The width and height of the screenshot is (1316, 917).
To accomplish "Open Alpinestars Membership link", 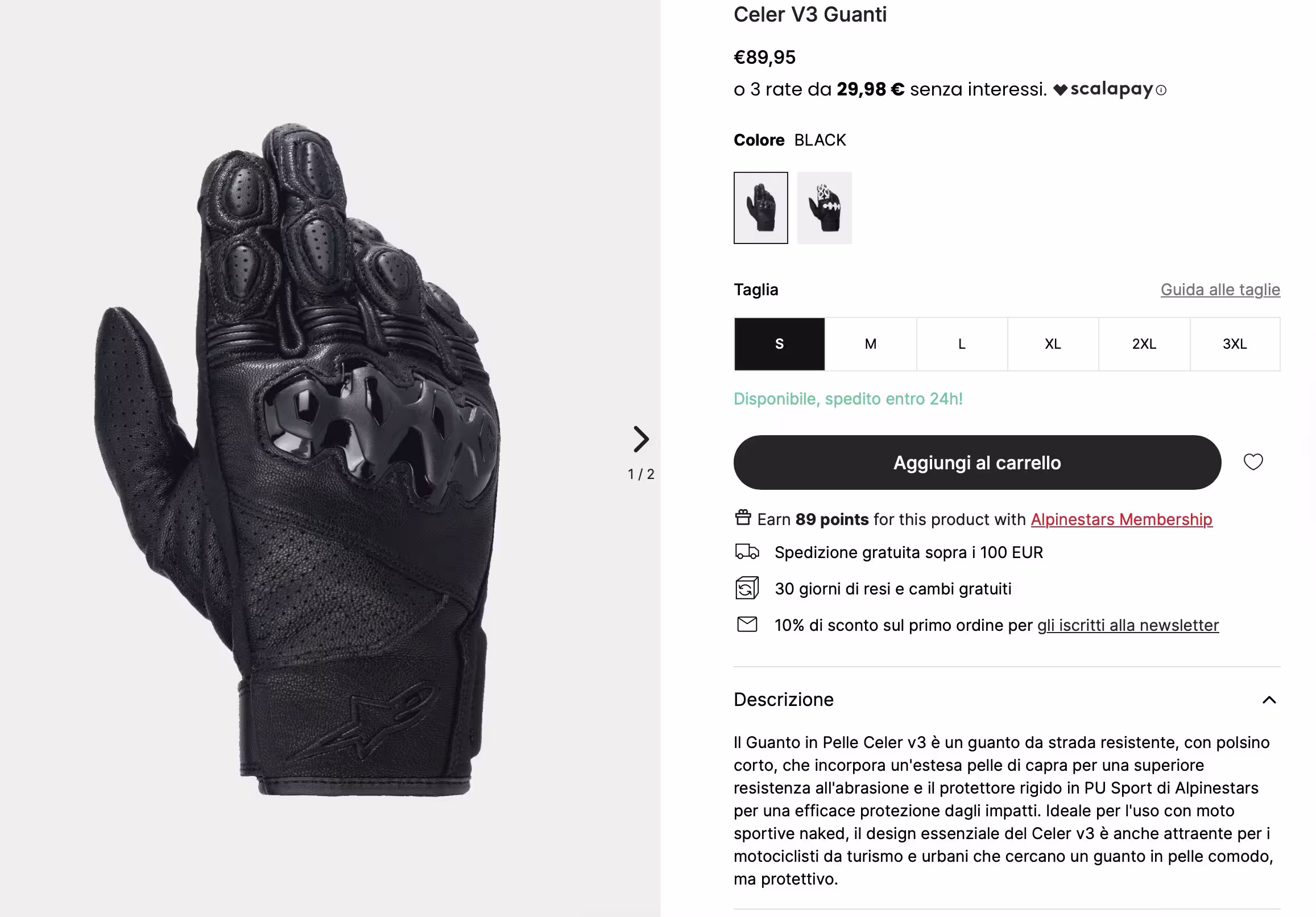I will click(x=1122, y=519).
